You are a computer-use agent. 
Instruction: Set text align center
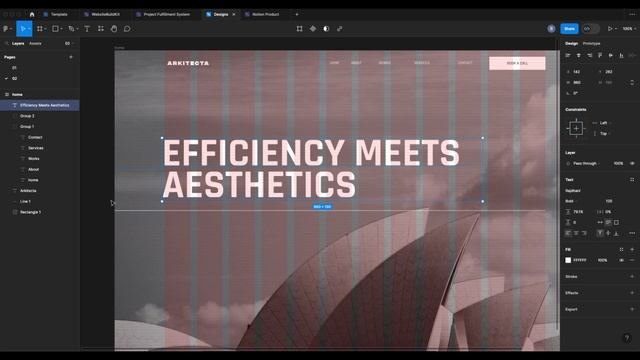576,233
